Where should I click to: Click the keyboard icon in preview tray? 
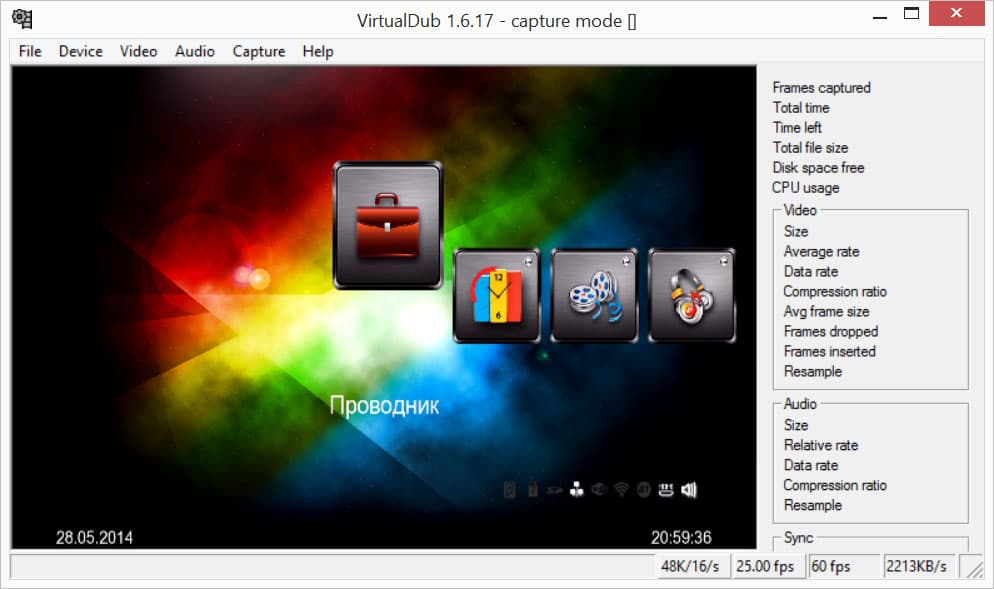click(x=666, y=489)
